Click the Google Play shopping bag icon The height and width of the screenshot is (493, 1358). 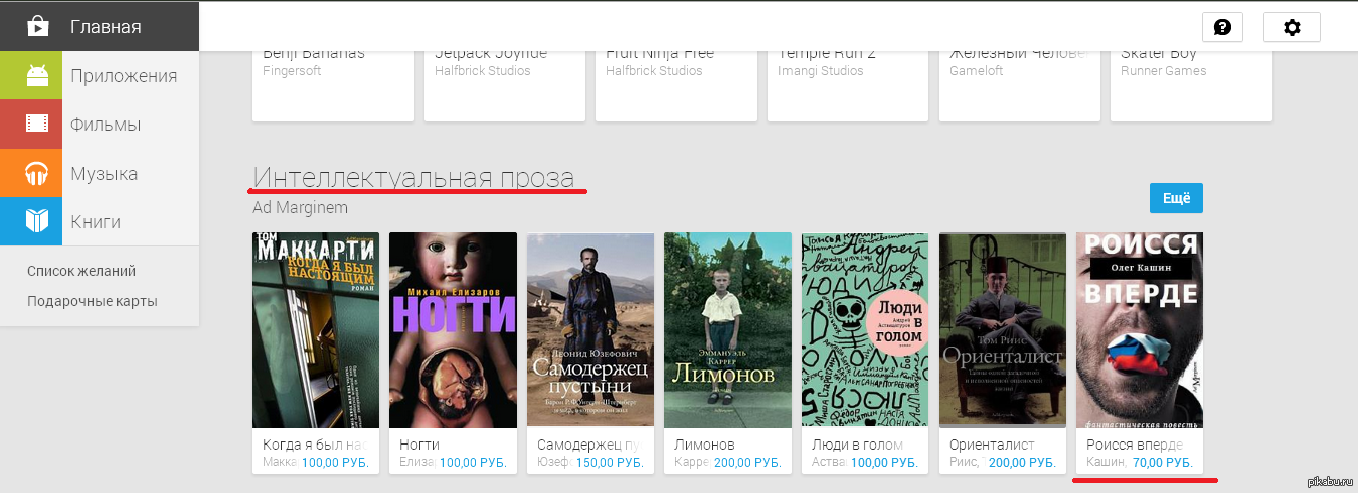[x=37, y=26]
